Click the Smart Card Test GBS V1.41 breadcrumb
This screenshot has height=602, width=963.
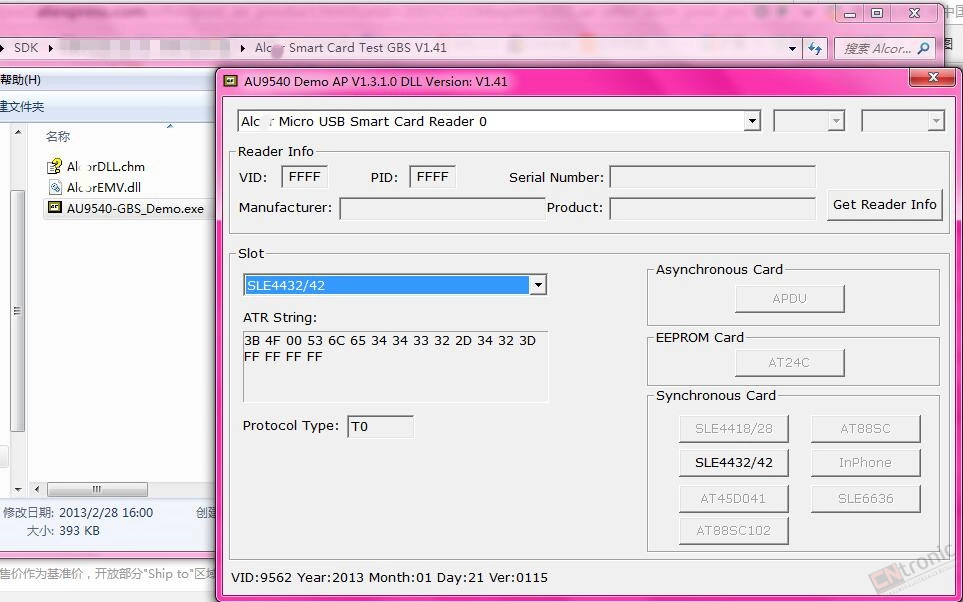tap(351, 48)
